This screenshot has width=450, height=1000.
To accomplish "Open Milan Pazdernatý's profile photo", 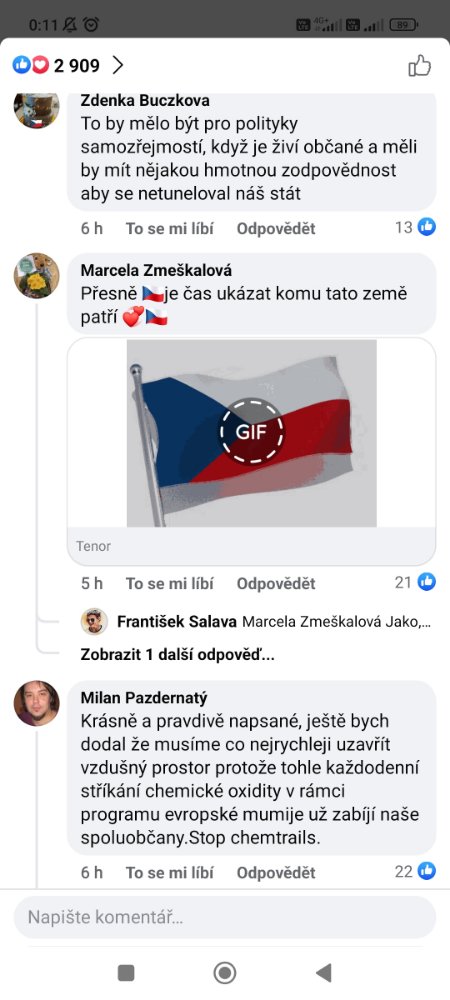I will [x=37, y=703].
